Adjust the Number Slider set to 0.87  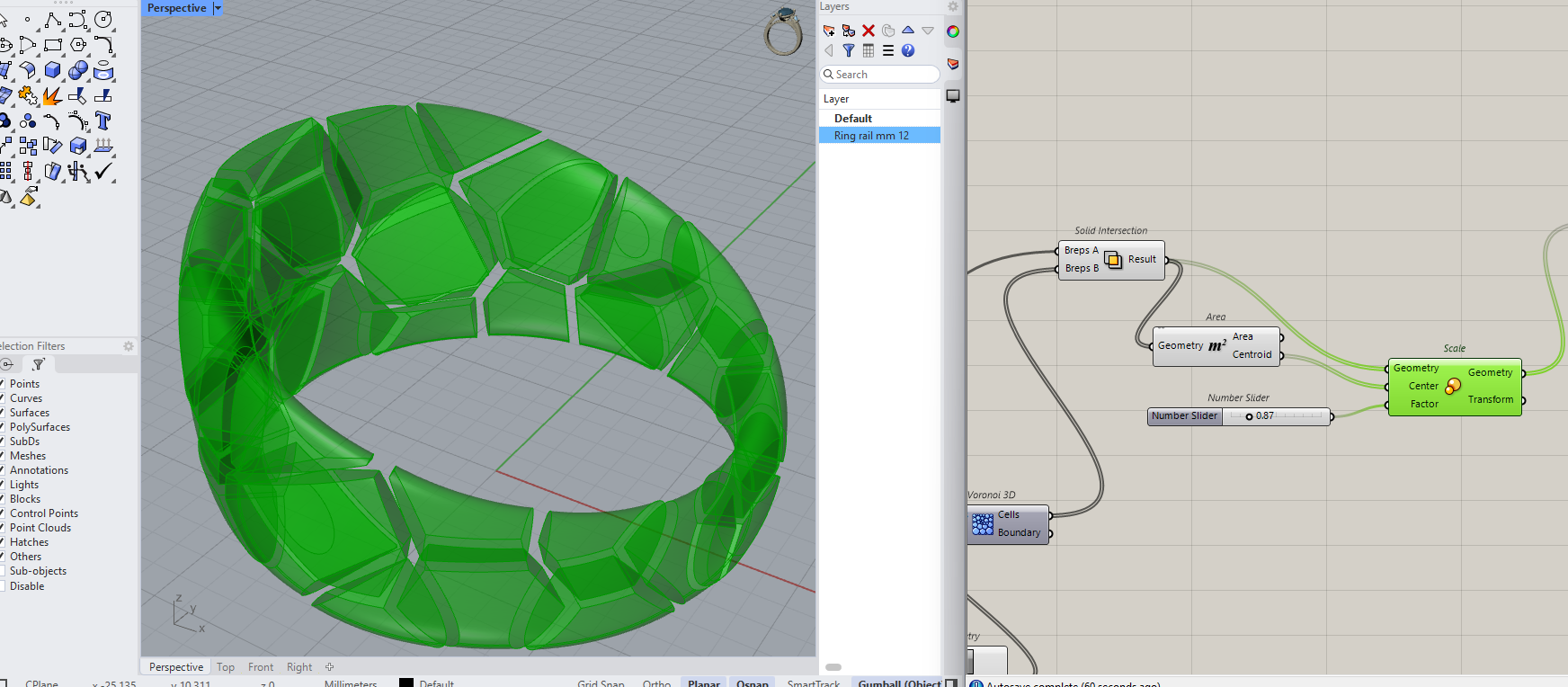(x=1239, y=416)
